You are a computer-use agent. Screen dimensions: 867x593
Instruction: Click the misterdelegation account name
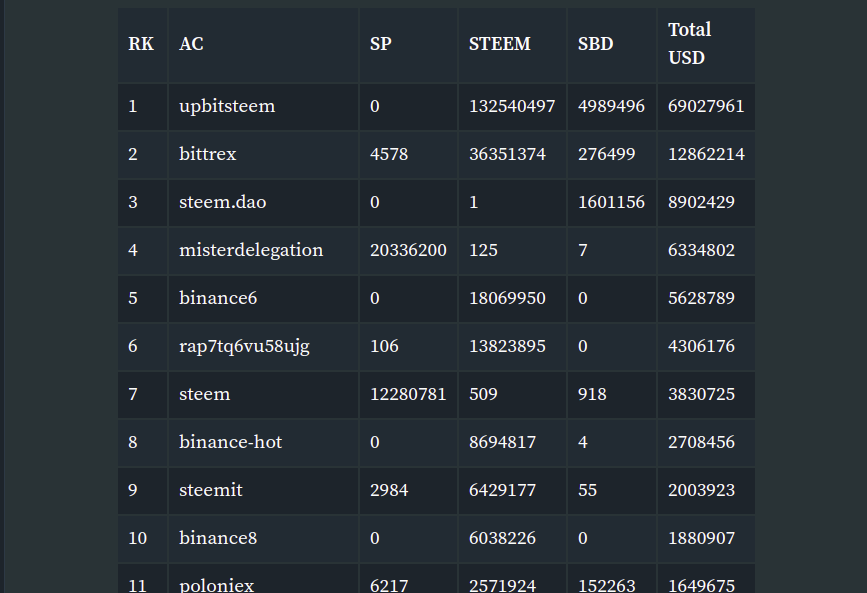(x=251, y=250)
